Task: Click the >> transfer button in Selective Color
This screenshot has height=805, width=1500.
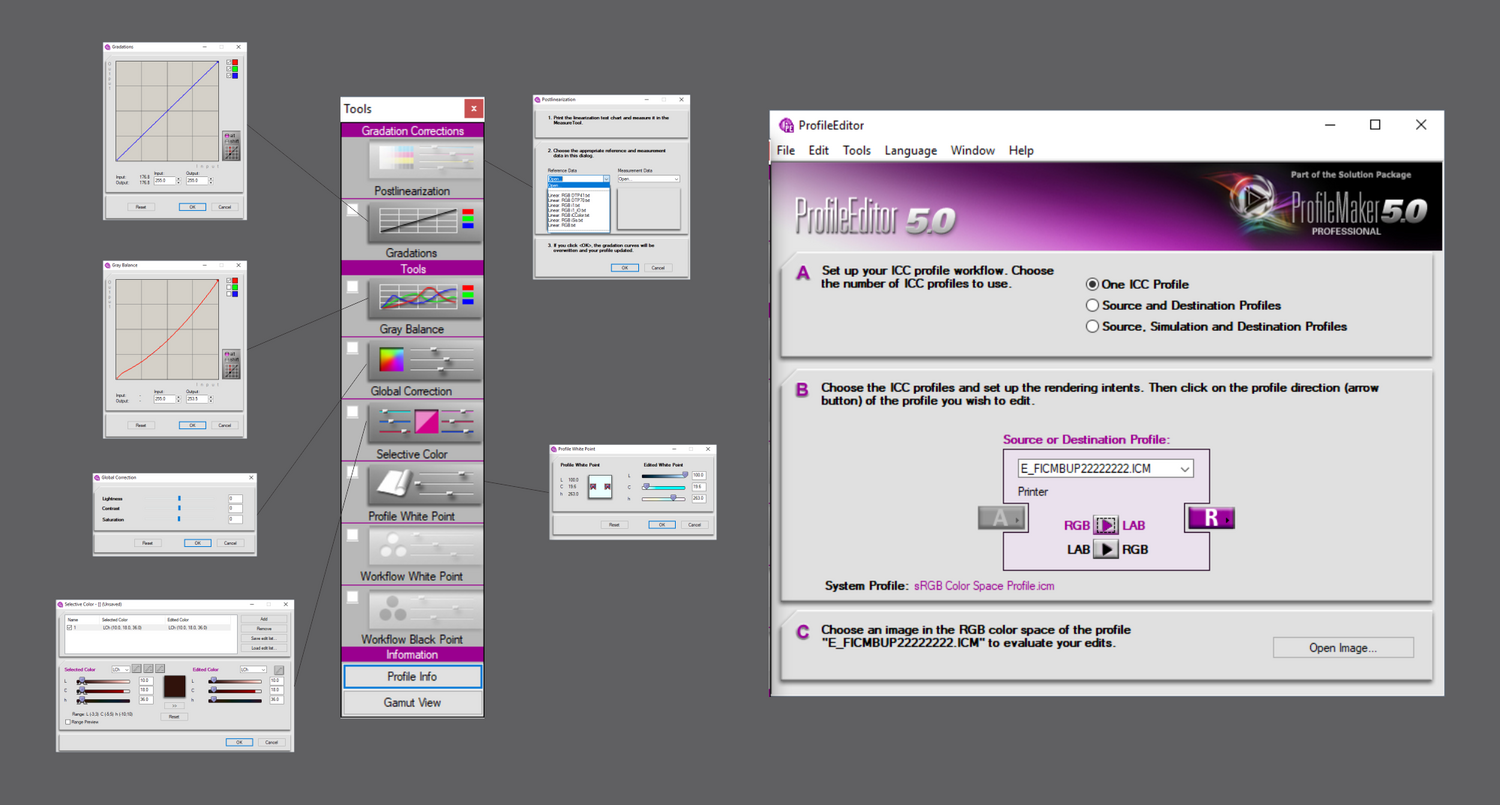Action: point(174,706)
